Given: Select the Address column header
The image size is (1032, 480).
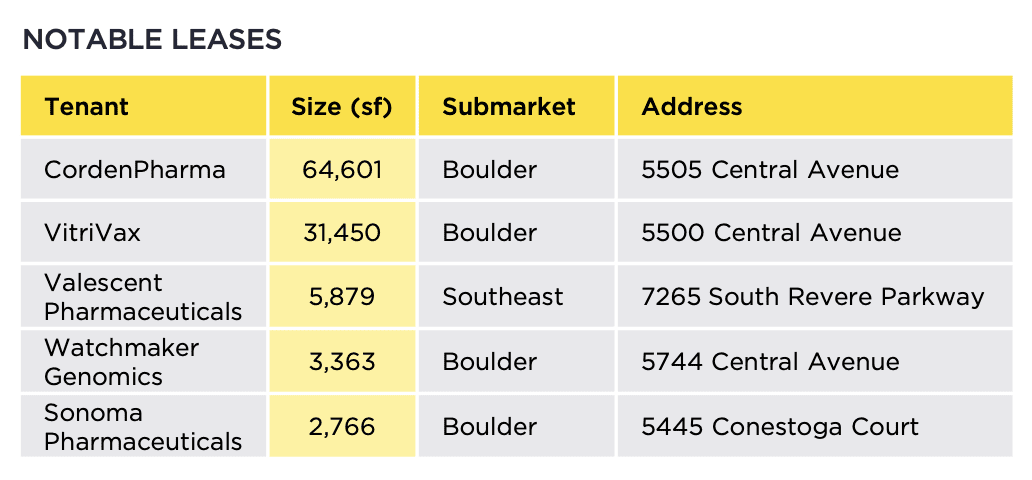Looking at the screenshot, I should pyautogui.click(x=692, y=107).
